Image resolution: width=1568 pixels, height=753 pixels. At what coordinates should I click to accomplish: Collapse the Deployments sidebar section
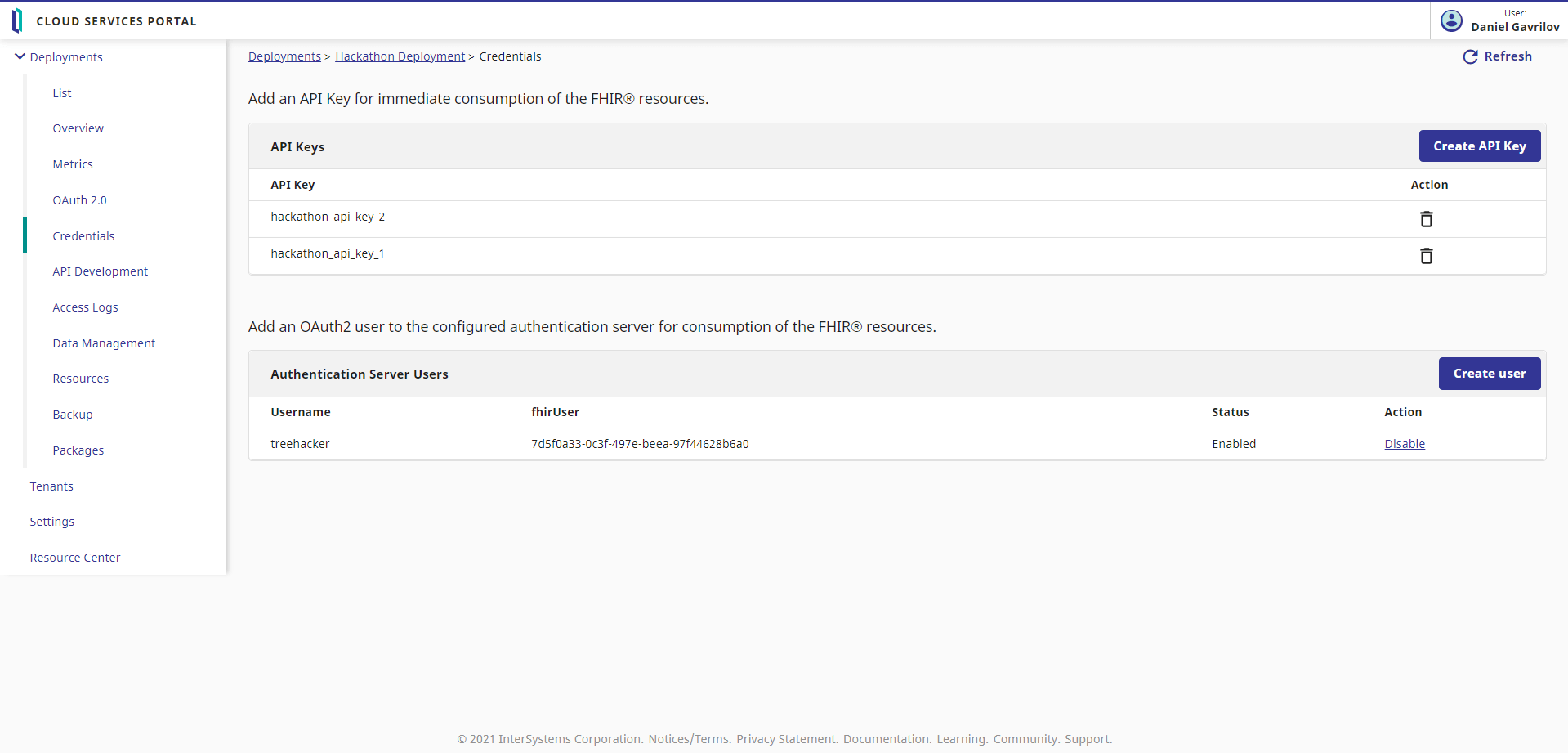pyautogui.click(x=20, y=56)
